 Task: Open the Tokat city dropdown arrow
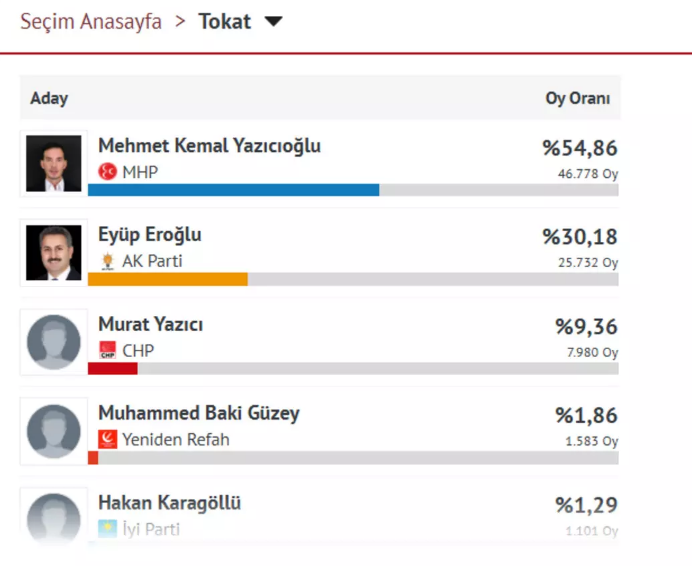[x=274, y=22]
